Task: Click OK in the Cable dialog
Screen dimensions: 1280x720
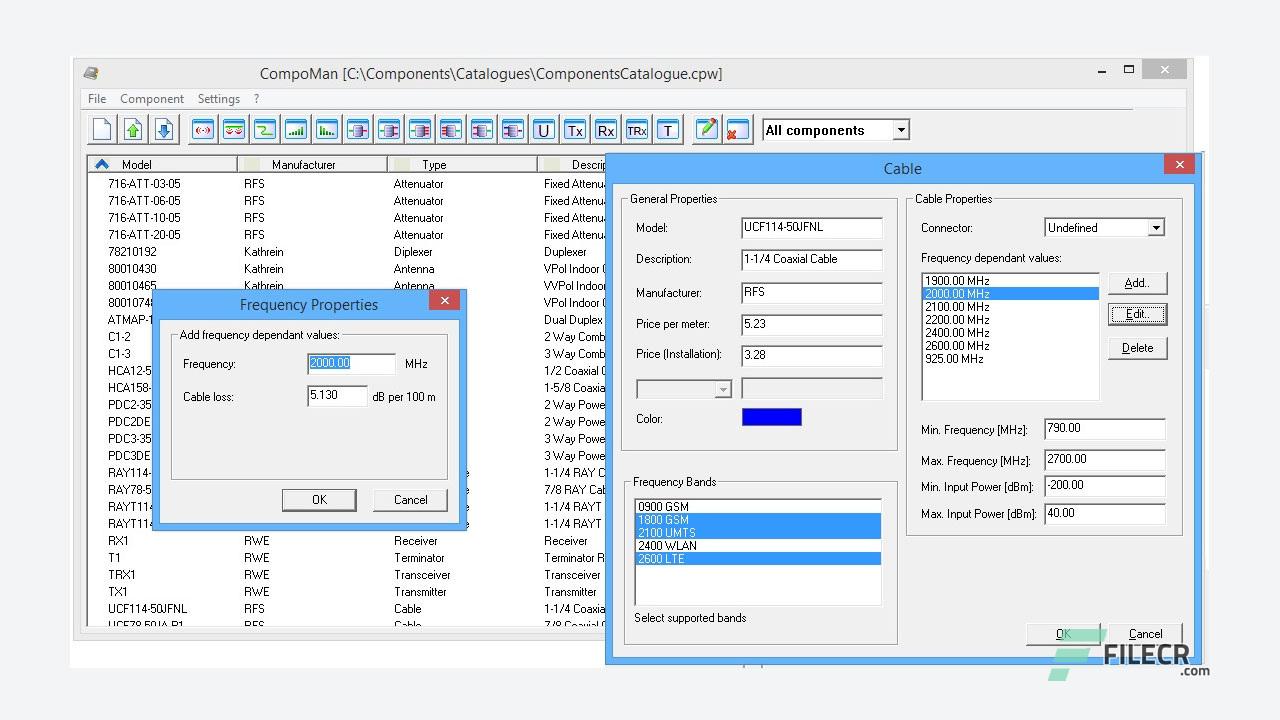Action: (x=1063, y=634)
